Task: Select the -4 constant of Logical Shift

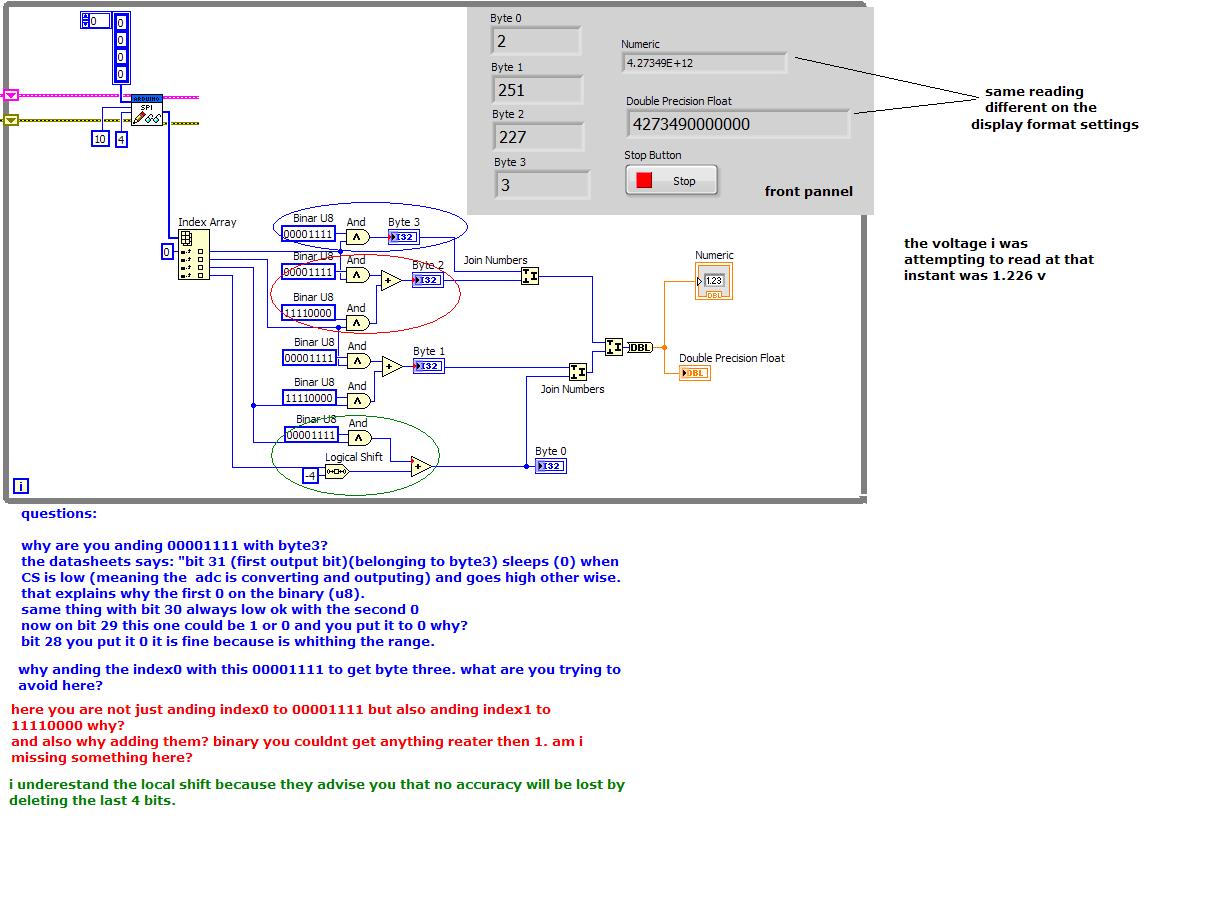Action: [x=311, y=475]
